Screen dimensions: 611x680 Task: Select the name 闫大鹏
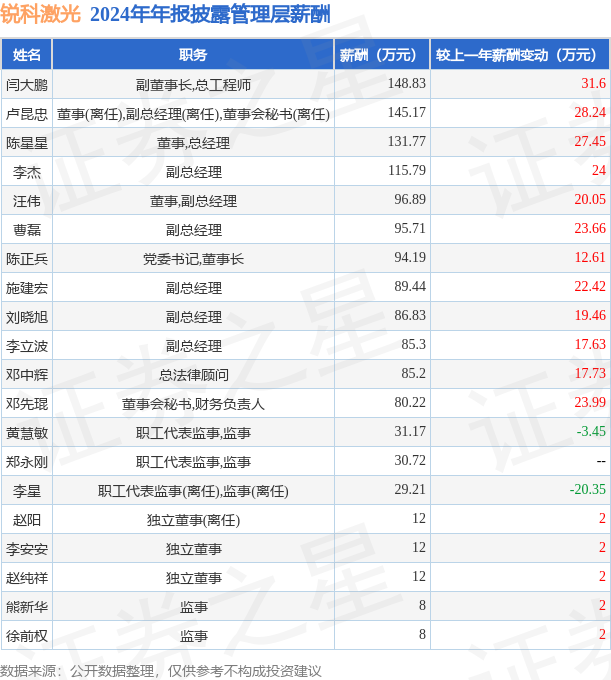26,85
